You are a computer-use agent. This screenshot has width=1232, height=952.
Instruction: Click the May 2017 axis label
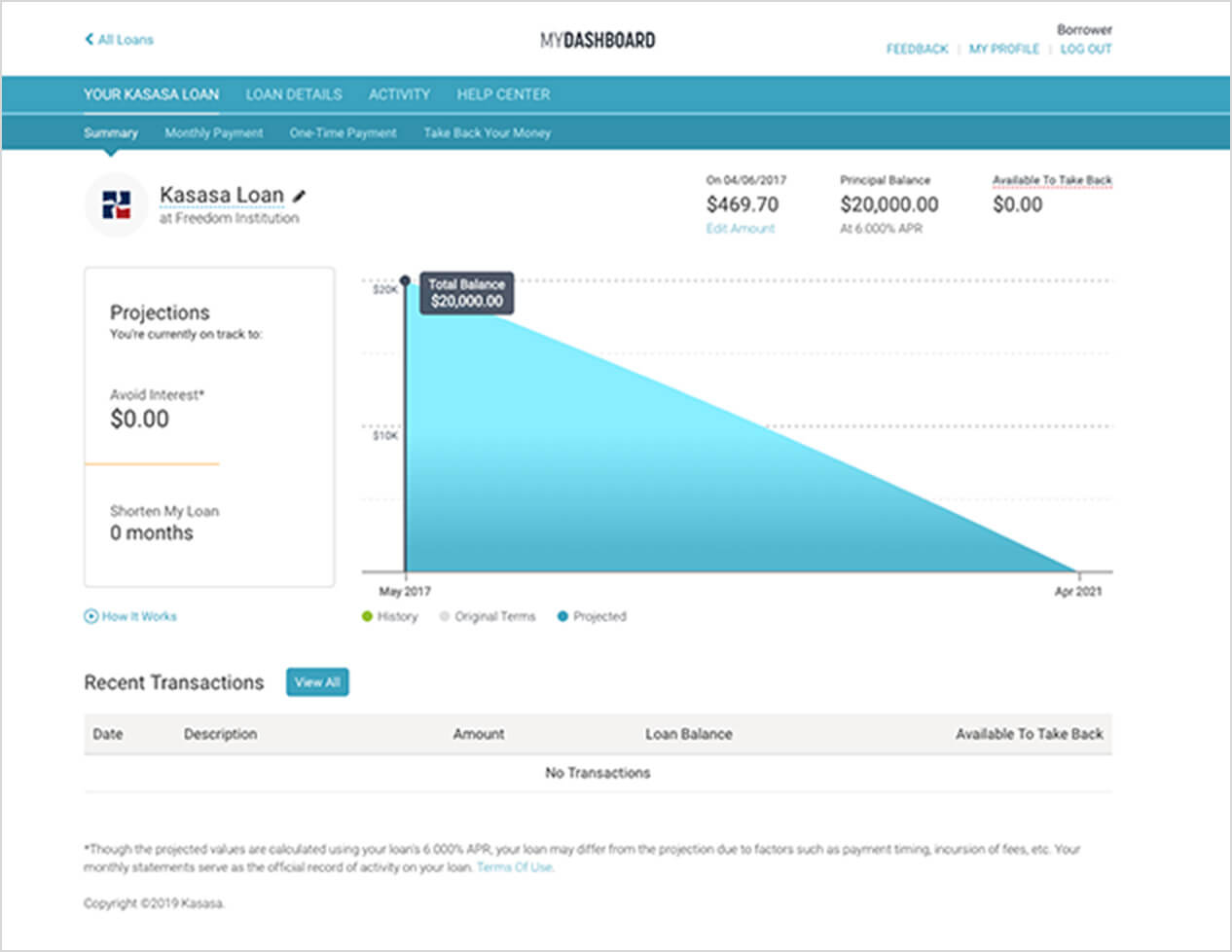pyautogui.click(x=405, y=591)
